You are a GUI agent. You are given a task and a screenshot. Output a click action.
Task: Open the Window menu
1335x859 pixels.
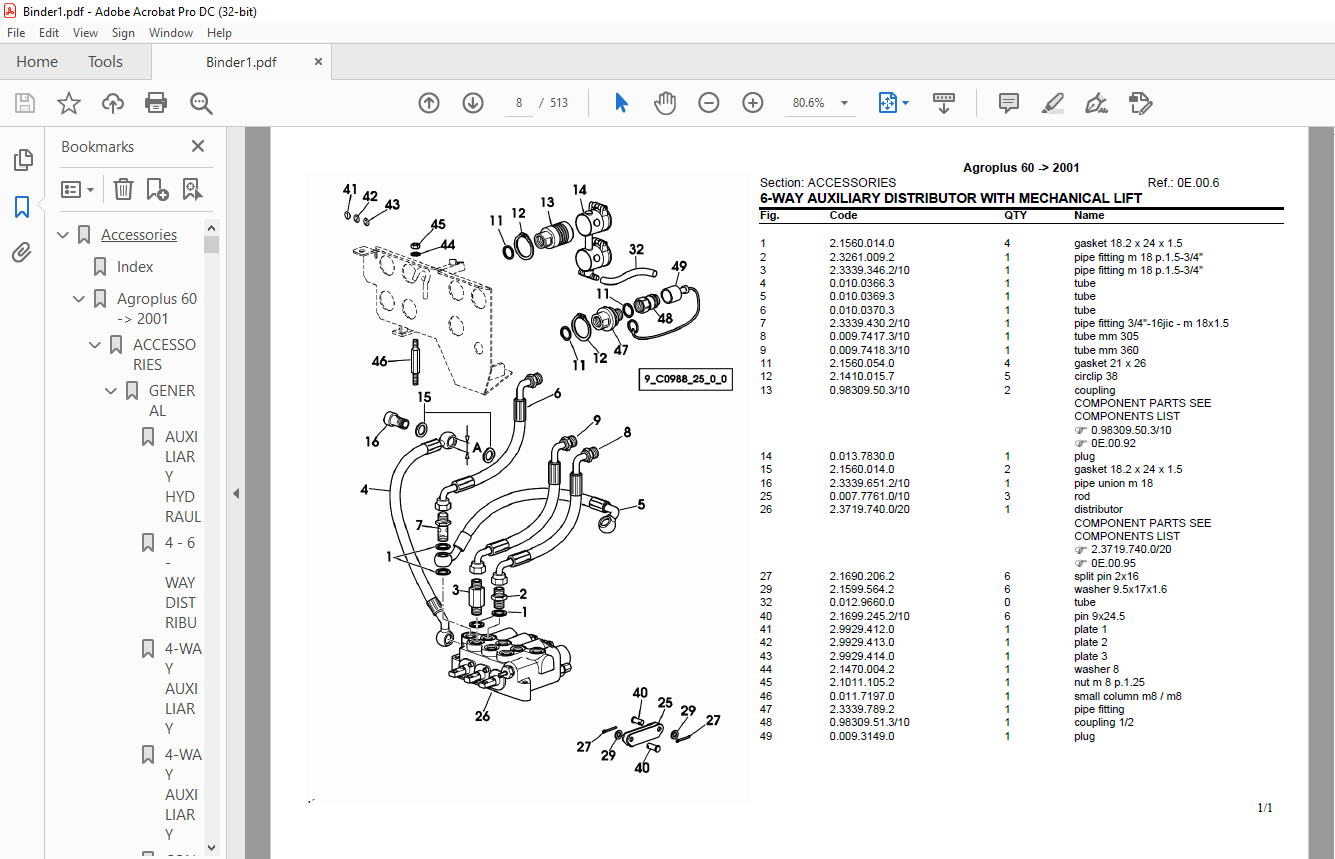pyautogui.click(x=171, y=33)
